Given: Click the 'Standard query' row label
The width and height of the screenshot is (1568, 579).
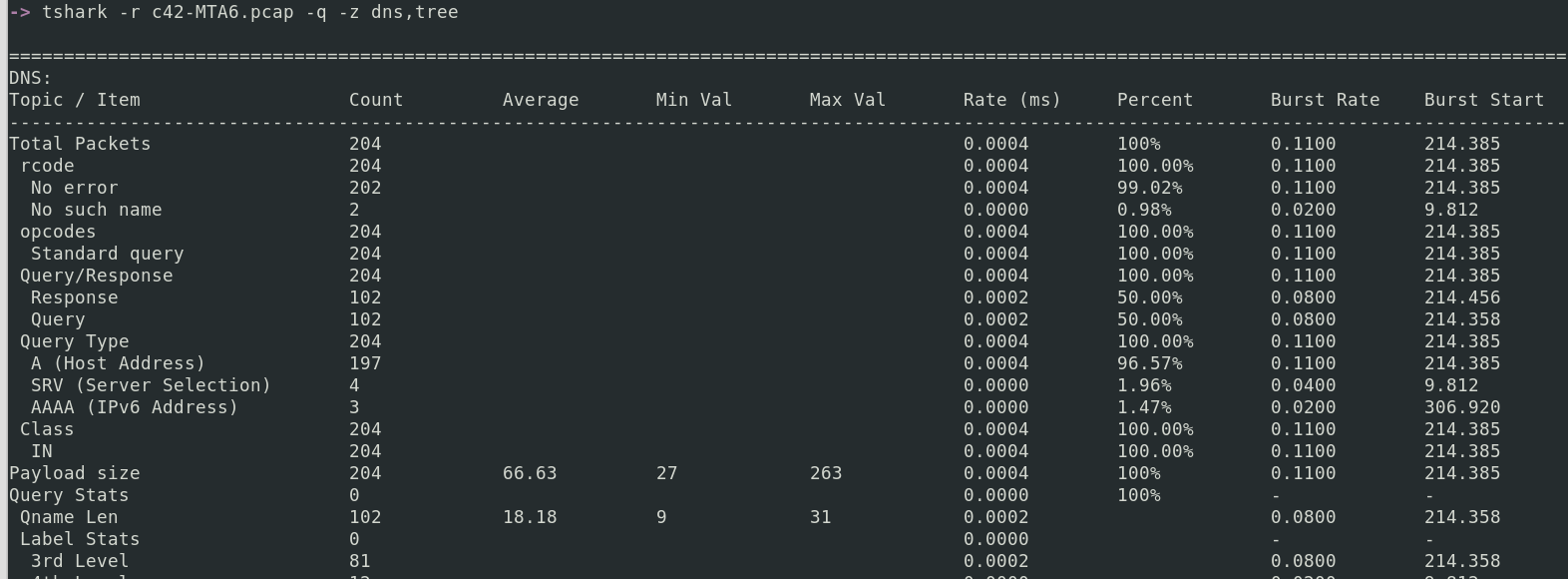Looking at the screenshot, I should [108, 254].
